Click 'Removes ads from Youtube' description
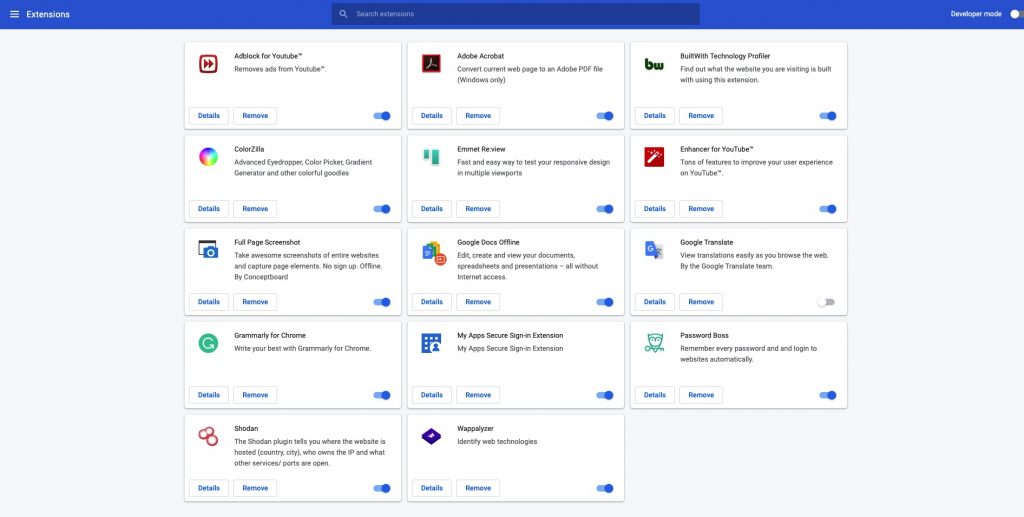The width and height of the screenshot is (1024, 517). (280, 69)
